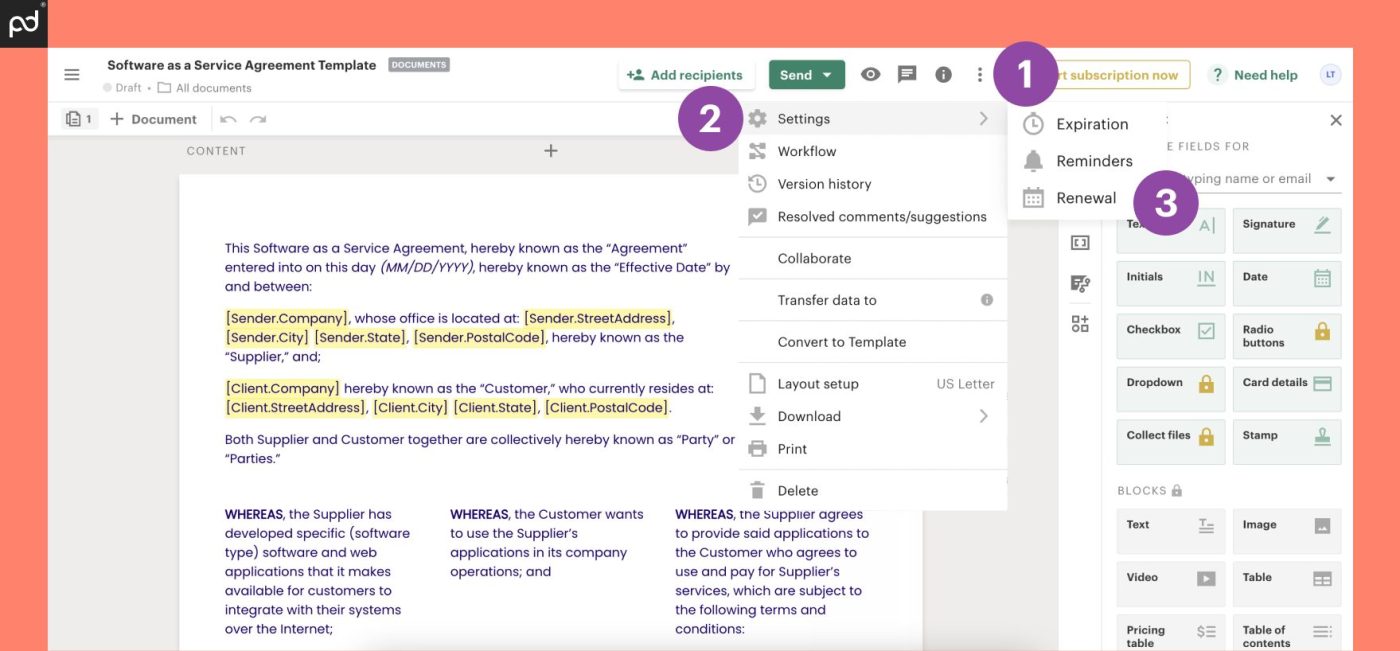Open the recipient name selector dropdown
The width and height of the screenshot is (1400, 651).
pyautogui.click(x=1330, y=178)
